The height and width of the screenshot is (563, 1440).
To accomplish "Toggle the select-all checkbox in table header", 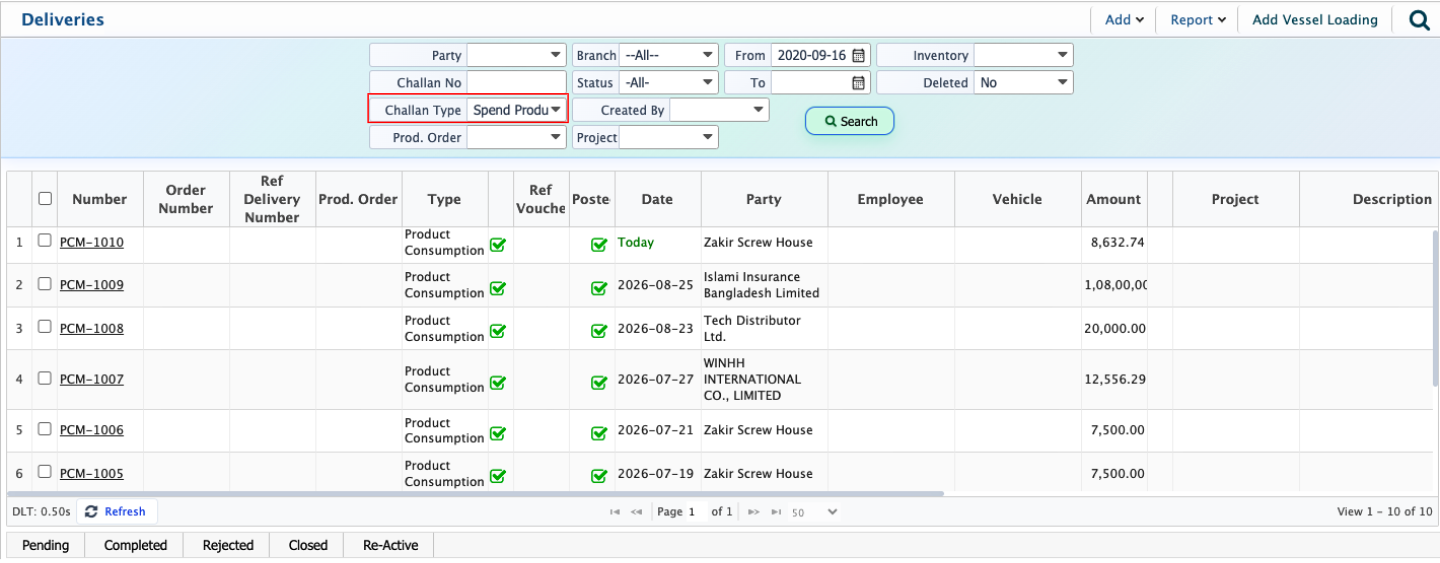I will 45,199.
